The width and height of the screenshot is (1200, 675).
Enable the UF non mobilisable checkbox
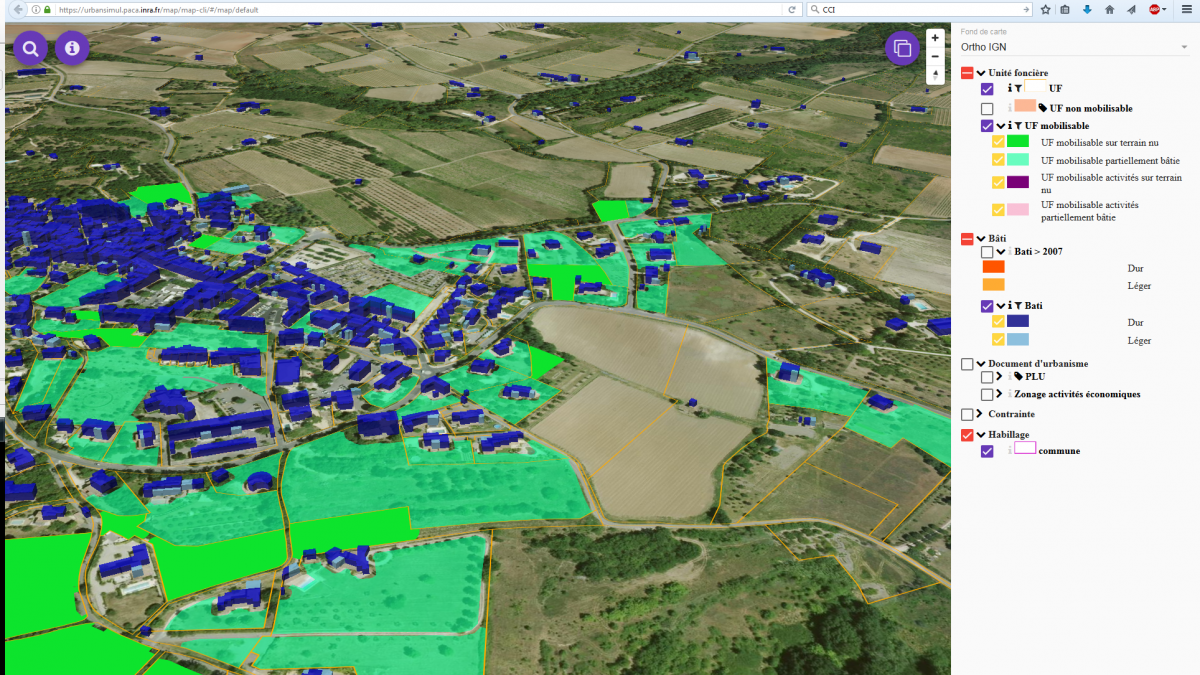coord(987,108)
